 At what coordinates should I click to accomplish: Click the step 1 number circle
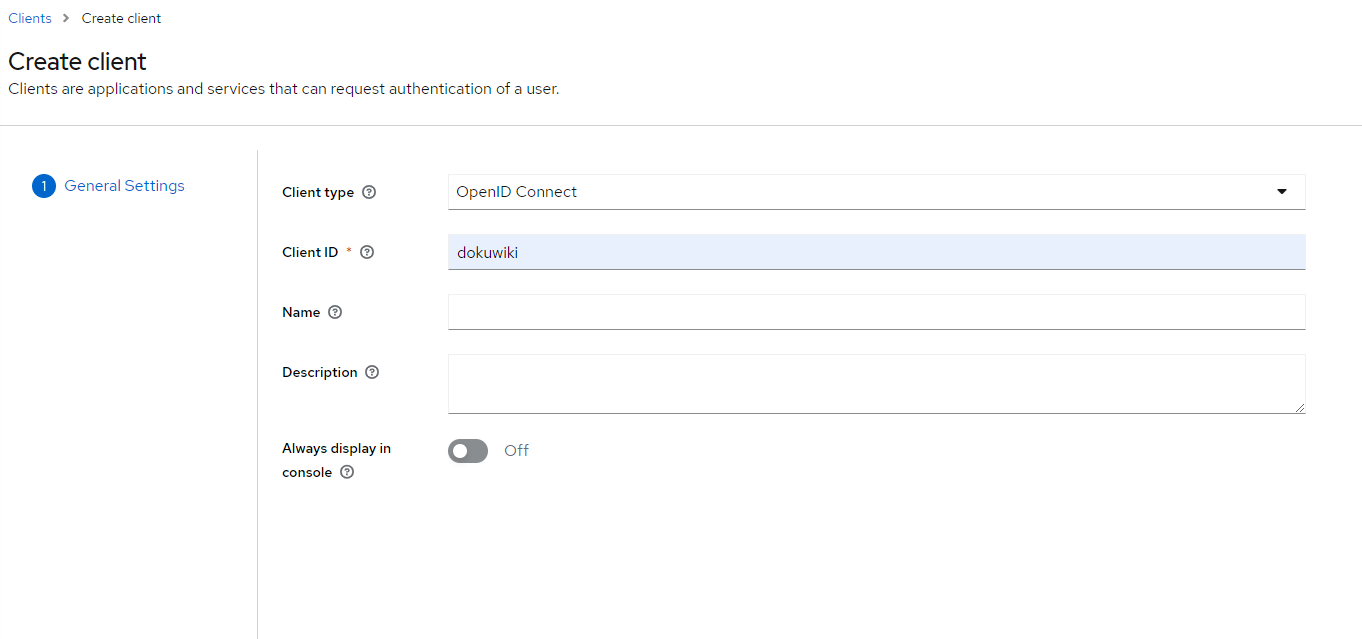coord(44,186)
